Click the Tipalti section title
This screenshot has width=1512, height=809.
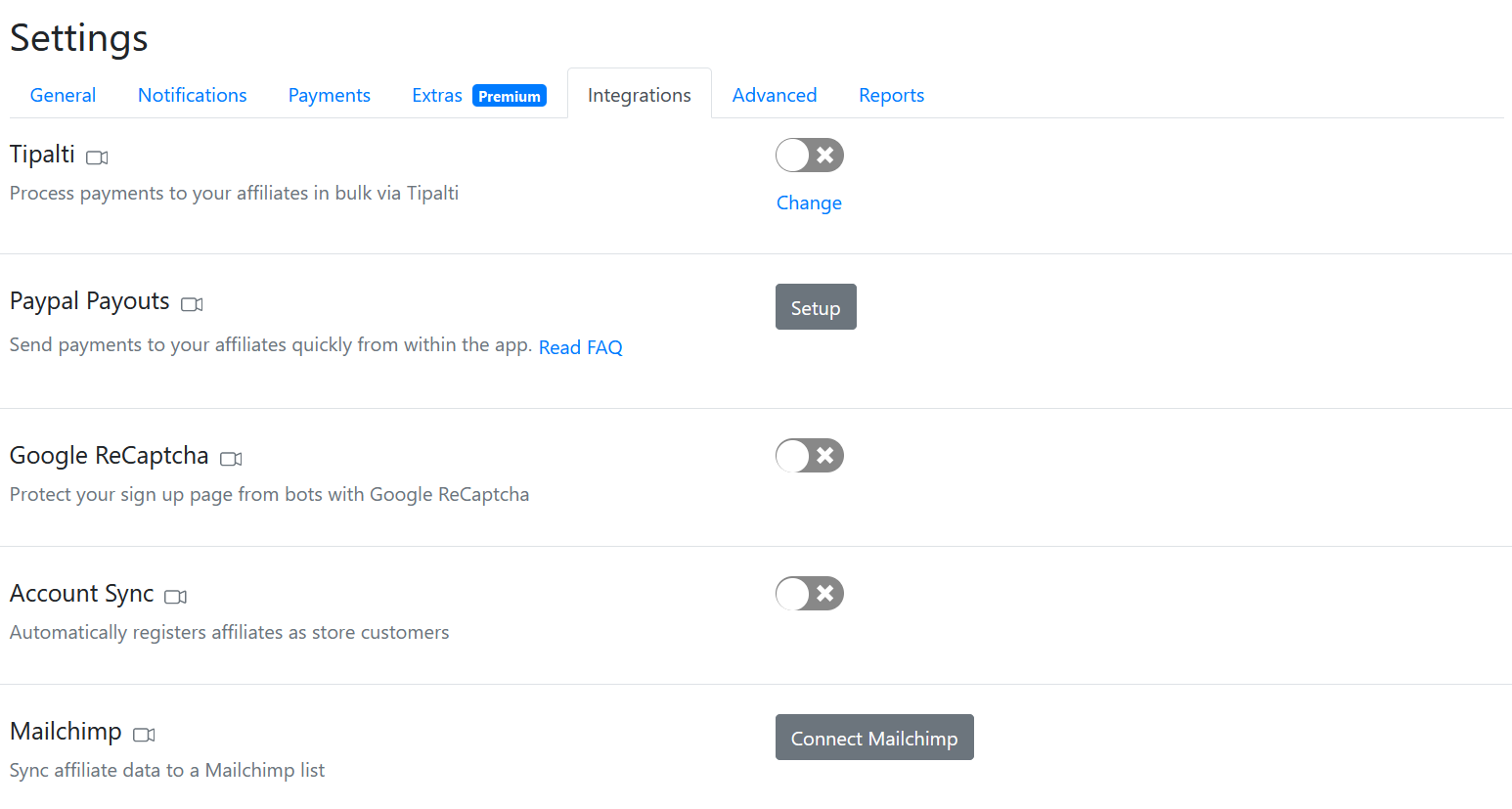42,155
